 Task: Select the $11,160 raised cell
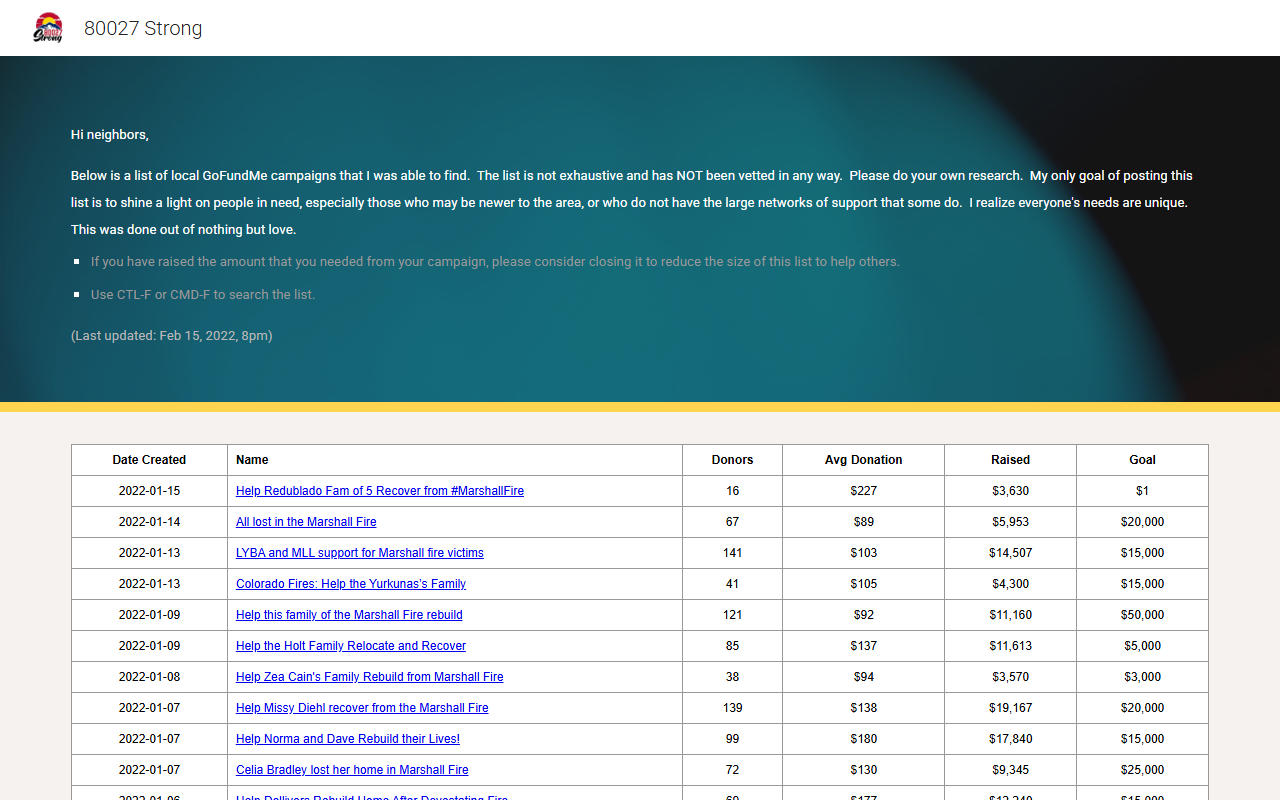click(x=1010, y=615)
